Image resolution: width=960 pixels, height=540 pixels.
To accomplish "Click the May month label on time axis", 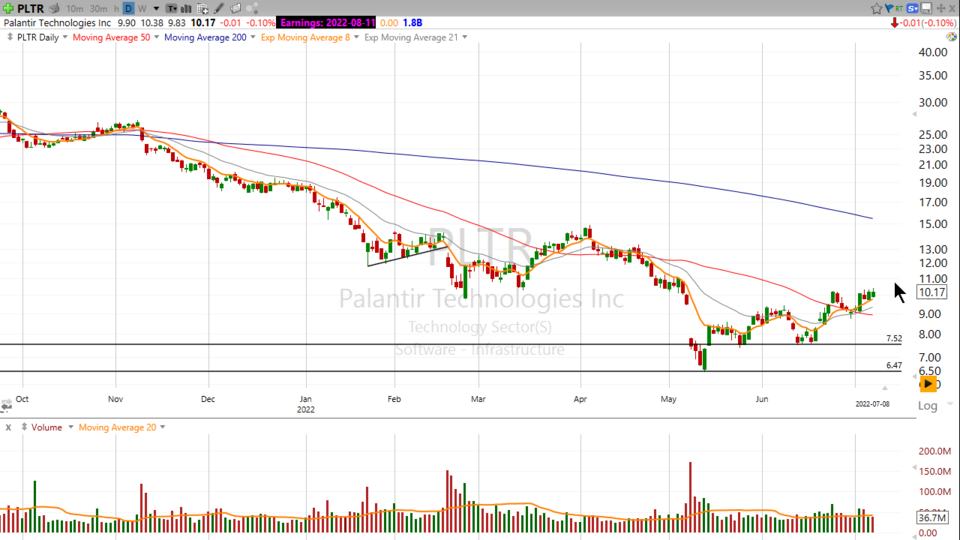I will pyautogui.click(x=669, y=399).
